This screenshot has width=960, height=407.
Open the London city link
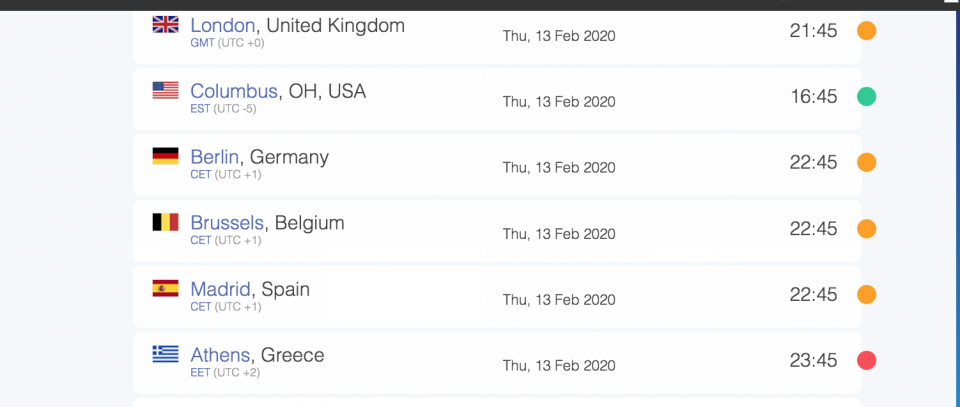[223, 26]
